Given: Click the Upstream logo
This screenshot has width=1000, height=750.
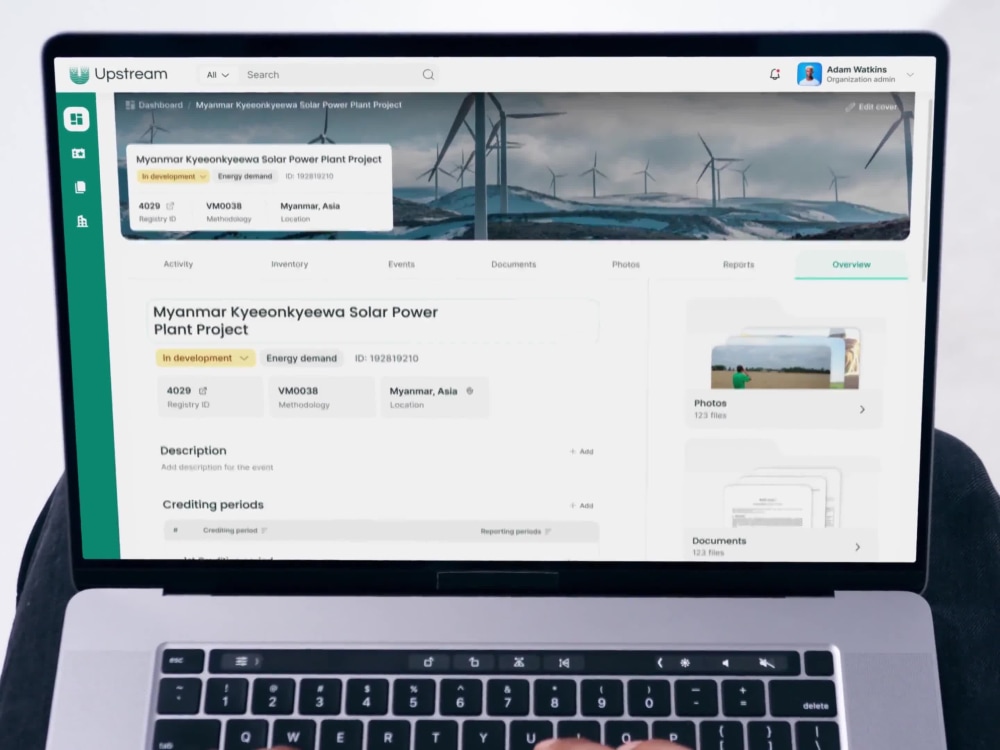Looking at the screenshot, I should [118, 74].
